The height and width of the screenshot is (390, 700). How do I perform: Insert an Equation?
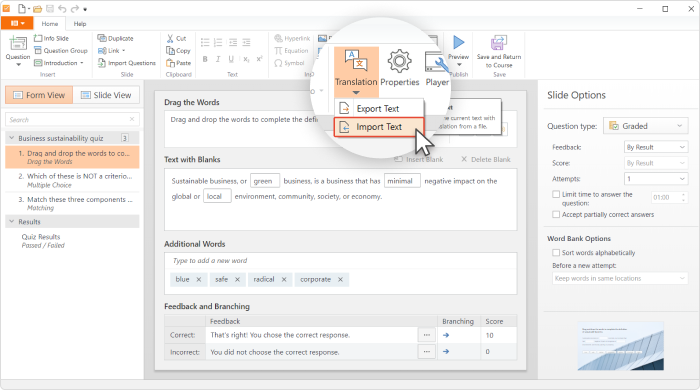point(291,50)
